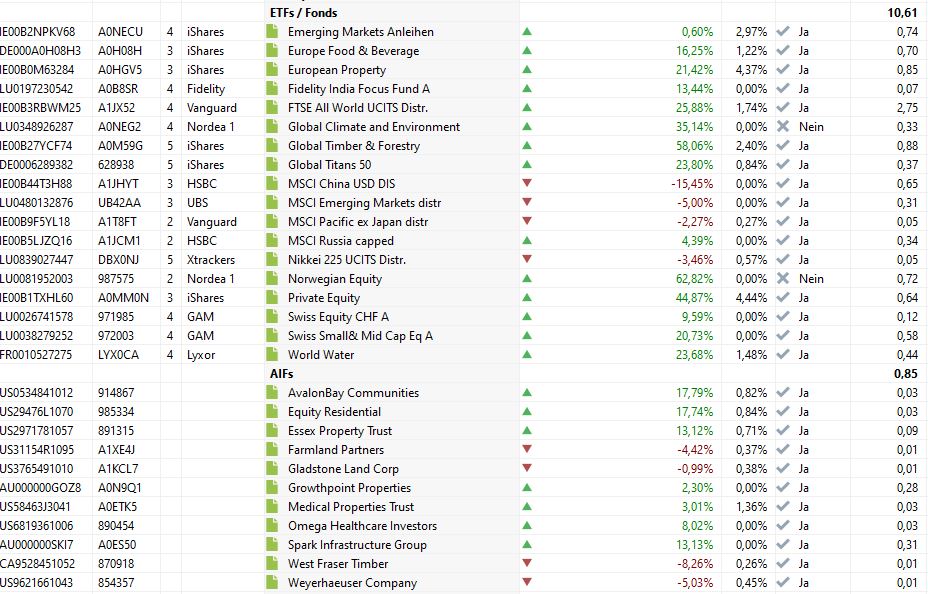
Task: Open the FTSE All World UCITS Distr. entry
Action: [357, 108]
